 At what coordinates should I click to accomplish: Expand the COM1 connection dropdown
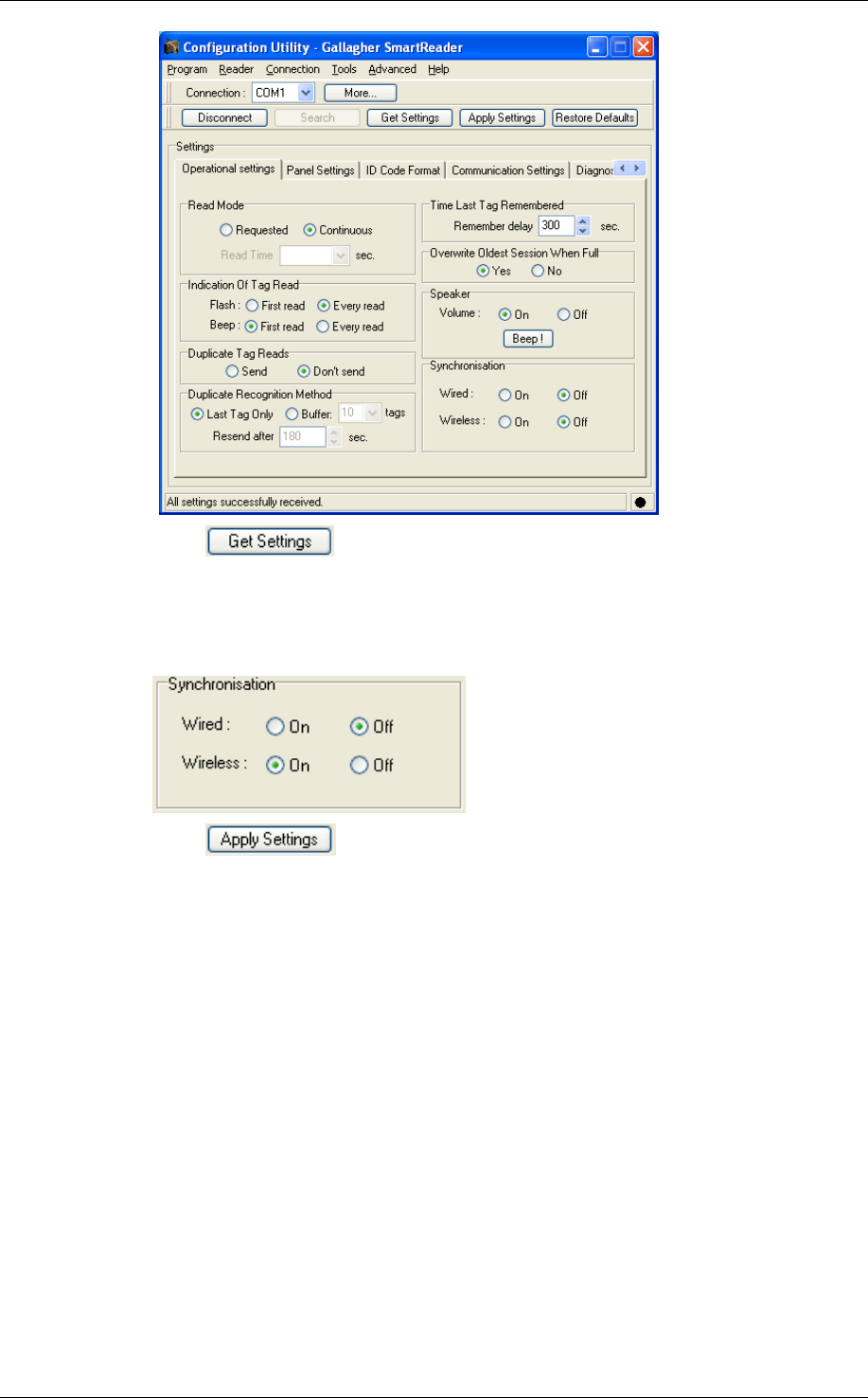(x=306, y=93)
